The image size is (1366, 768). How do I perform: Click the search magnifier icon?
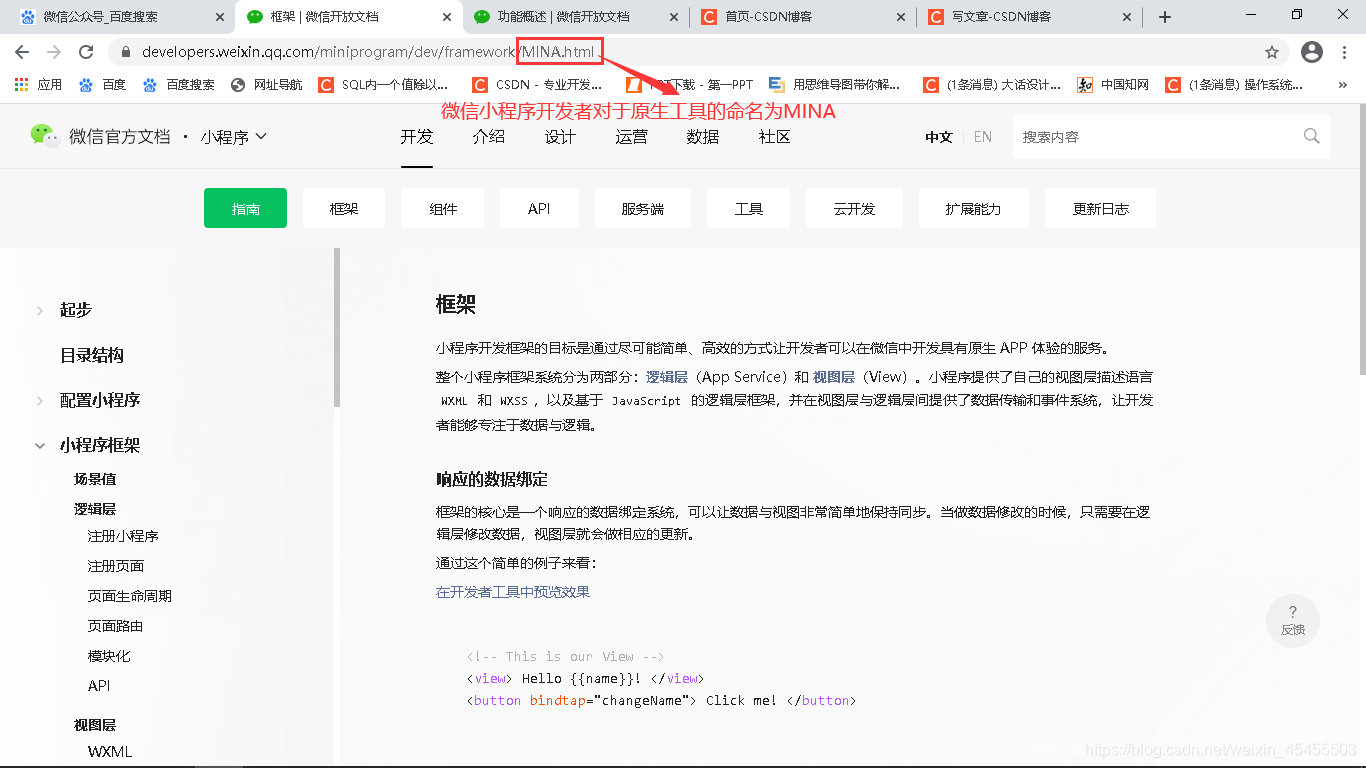(1312, 136)
